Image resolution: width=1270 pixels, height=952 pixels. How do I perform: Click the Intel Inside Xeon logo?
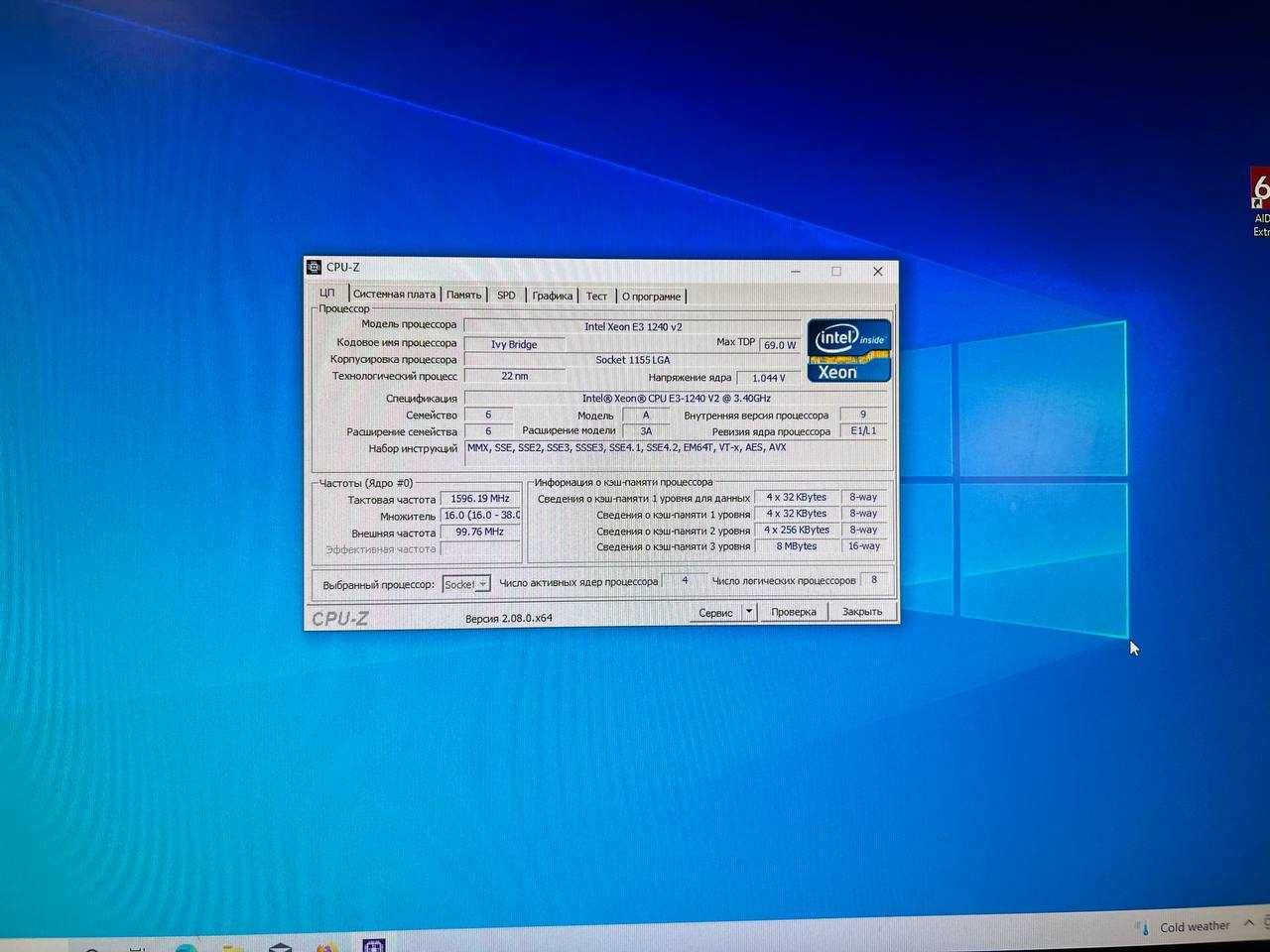coord(848,350)
